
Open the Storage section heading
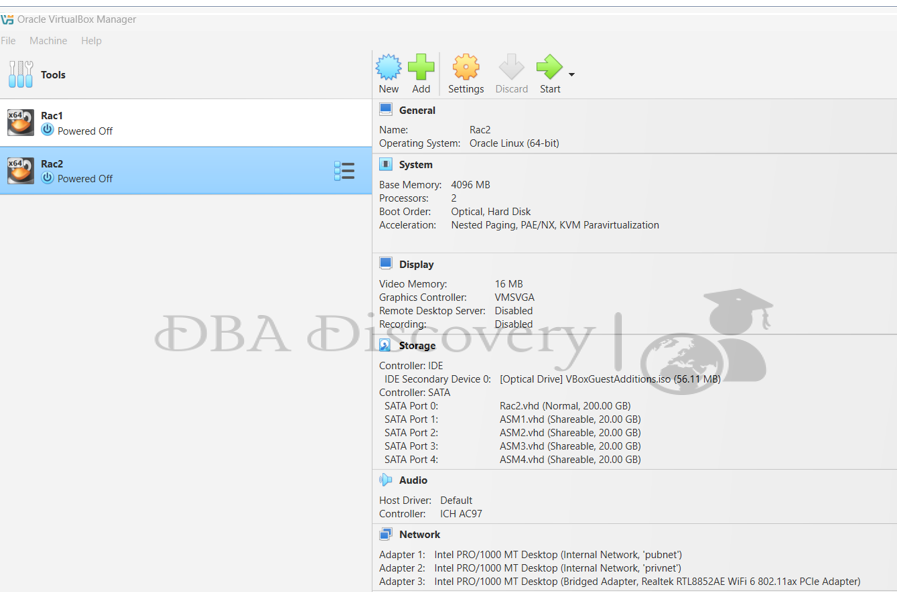[417, 345]
